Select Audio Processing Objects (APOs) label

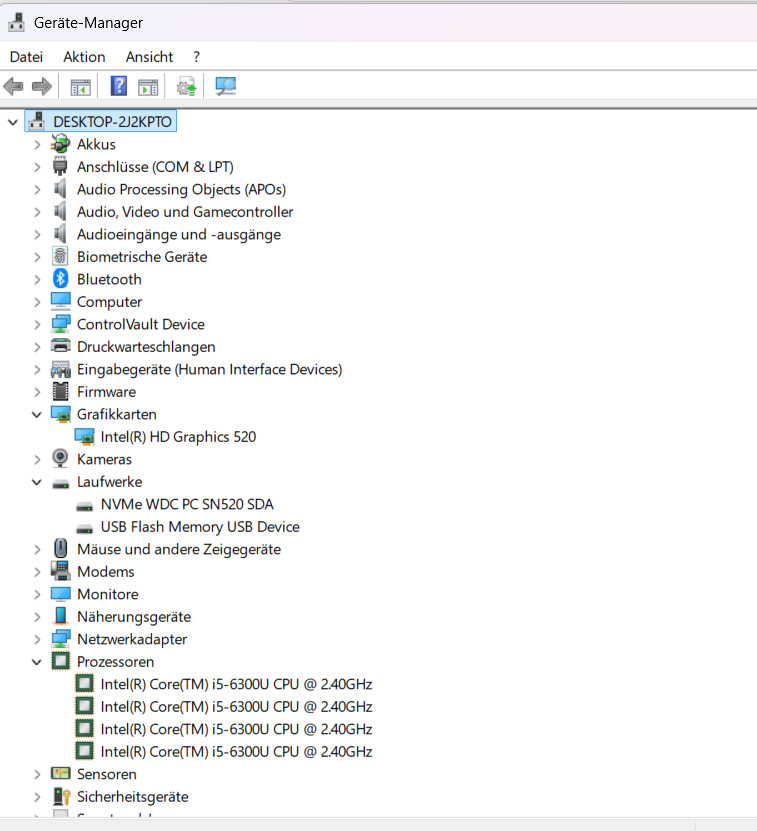click(x=181, y=189)
